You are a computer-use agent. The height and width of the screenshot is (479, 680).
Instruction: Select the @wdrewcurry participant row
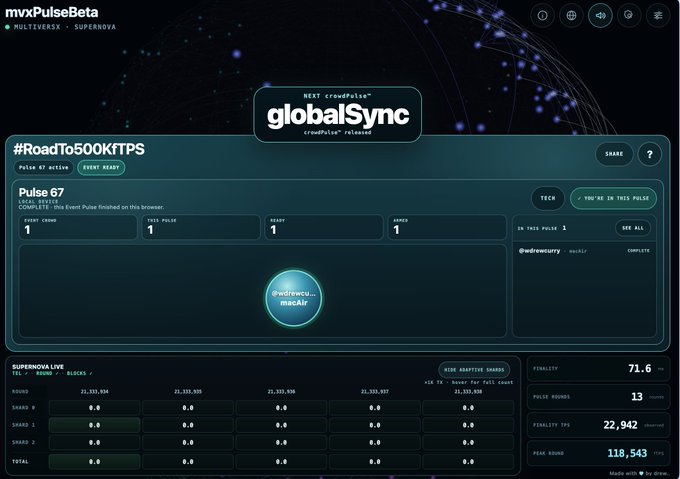click(x=584, y=251)
